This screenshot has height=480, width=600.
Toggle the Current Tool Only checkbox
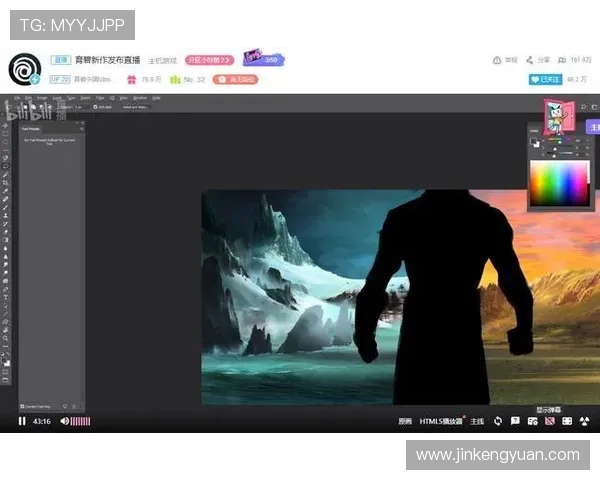tap(23, 406)
